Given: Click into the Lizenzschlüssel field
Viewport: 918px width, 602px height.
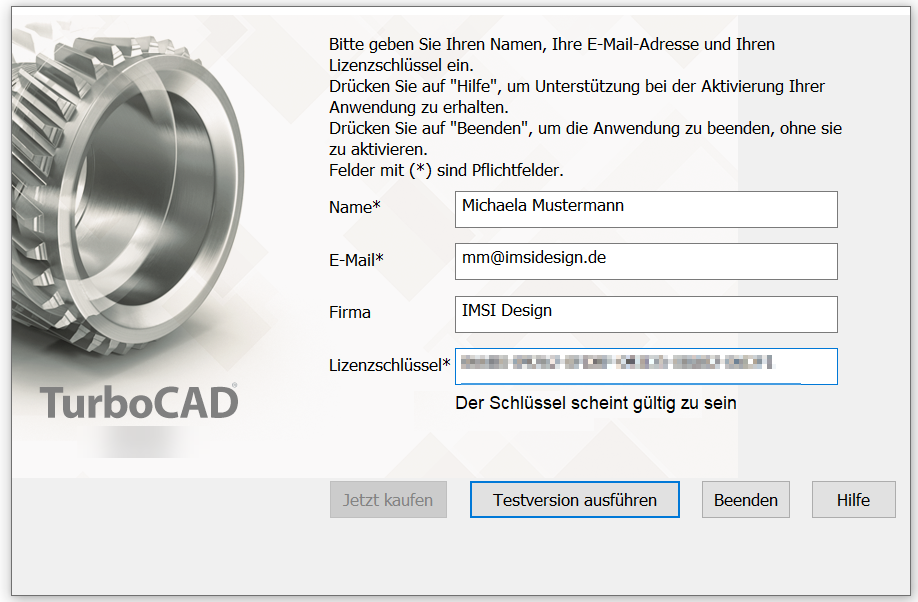Looking at the screenshot, I should 646,367.
